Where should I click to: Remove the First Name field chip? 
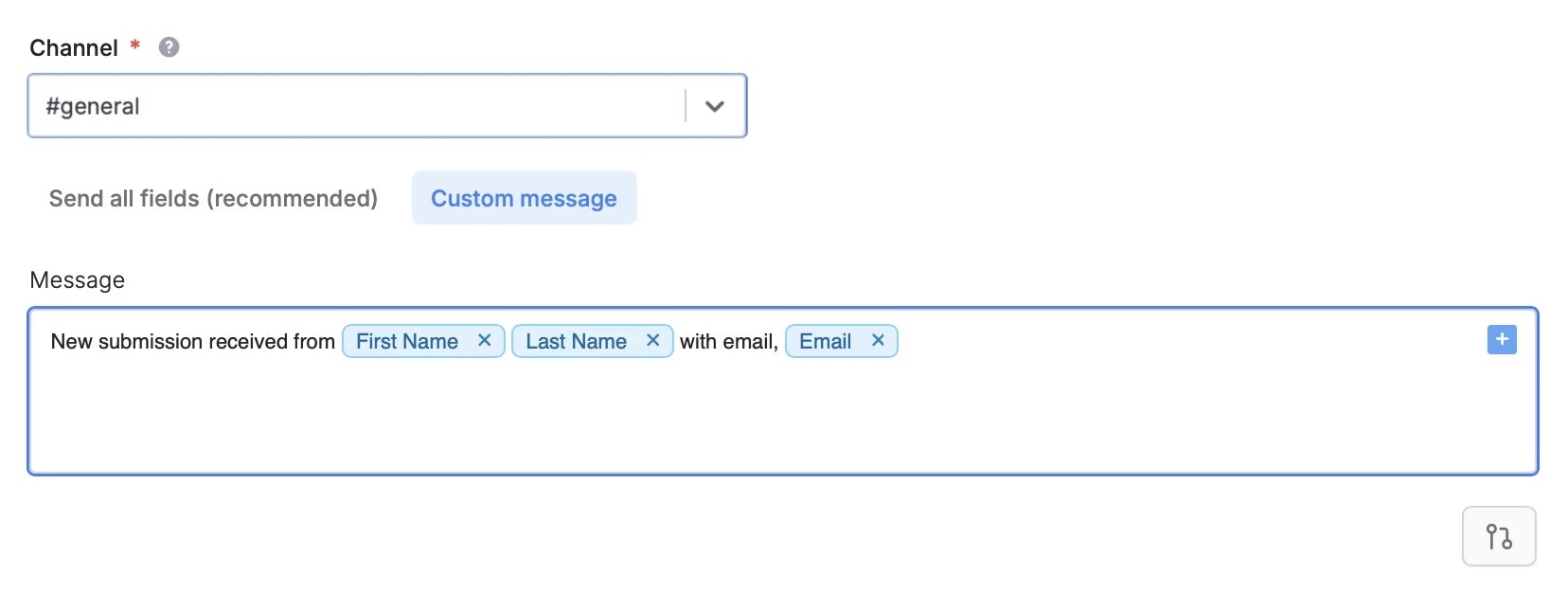coord(484,340)
